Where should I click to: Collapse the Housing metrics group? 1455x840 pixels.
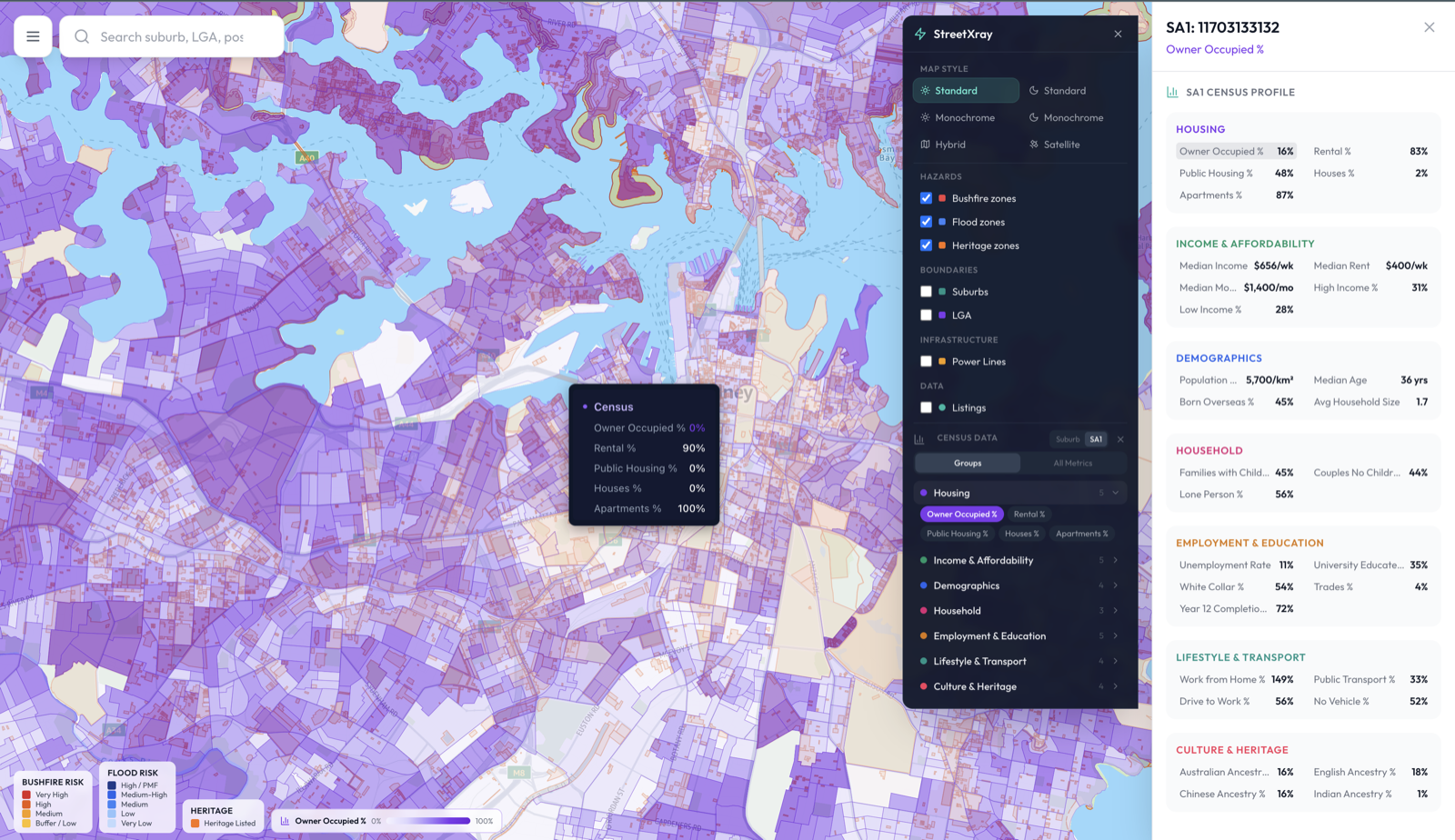[x=1114, y=492]
